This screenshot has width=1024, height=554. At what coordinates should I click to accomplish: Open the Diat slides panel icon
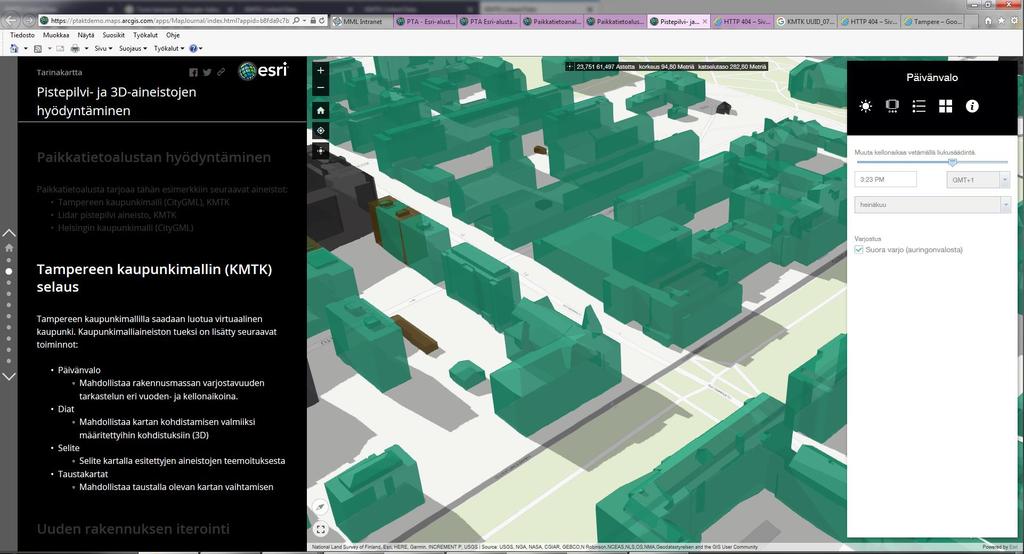pos(892,106)
